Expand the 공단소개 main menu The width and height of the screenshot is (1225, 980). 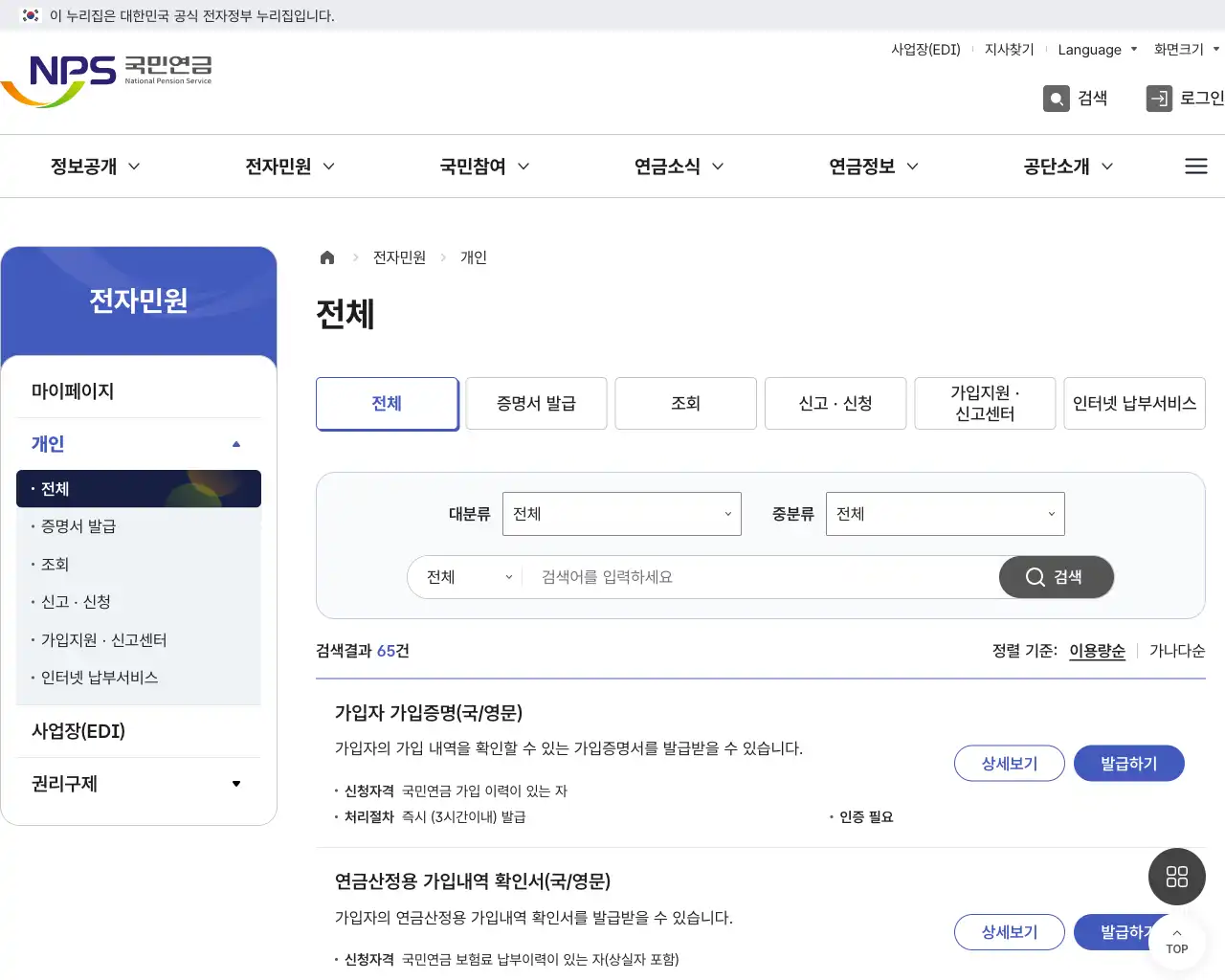(1068, 167)
